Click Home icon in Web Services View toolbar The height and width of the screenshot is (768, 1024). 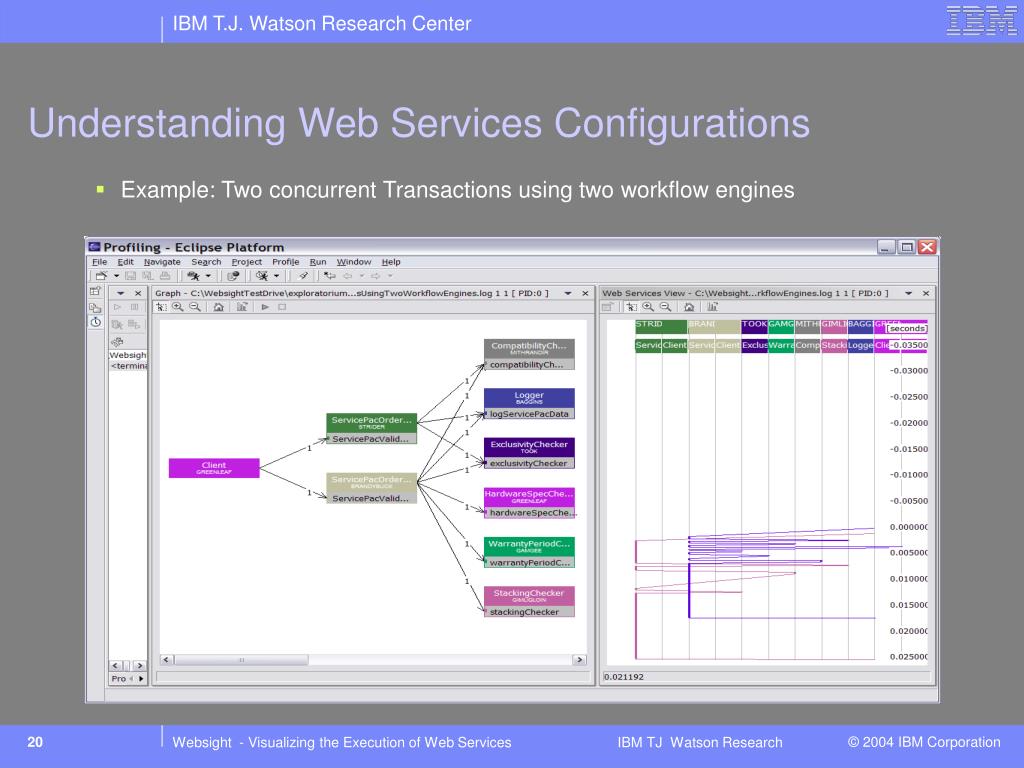pyautogui.click(x=688, y=307)
